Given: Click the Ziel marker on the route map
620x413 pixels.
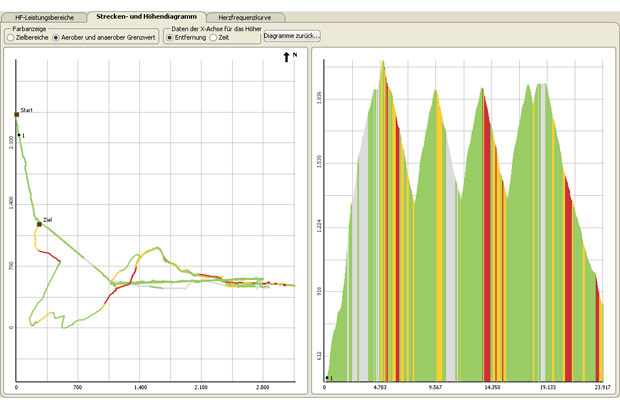Looking at the screenshot, I should click(39, 224).
